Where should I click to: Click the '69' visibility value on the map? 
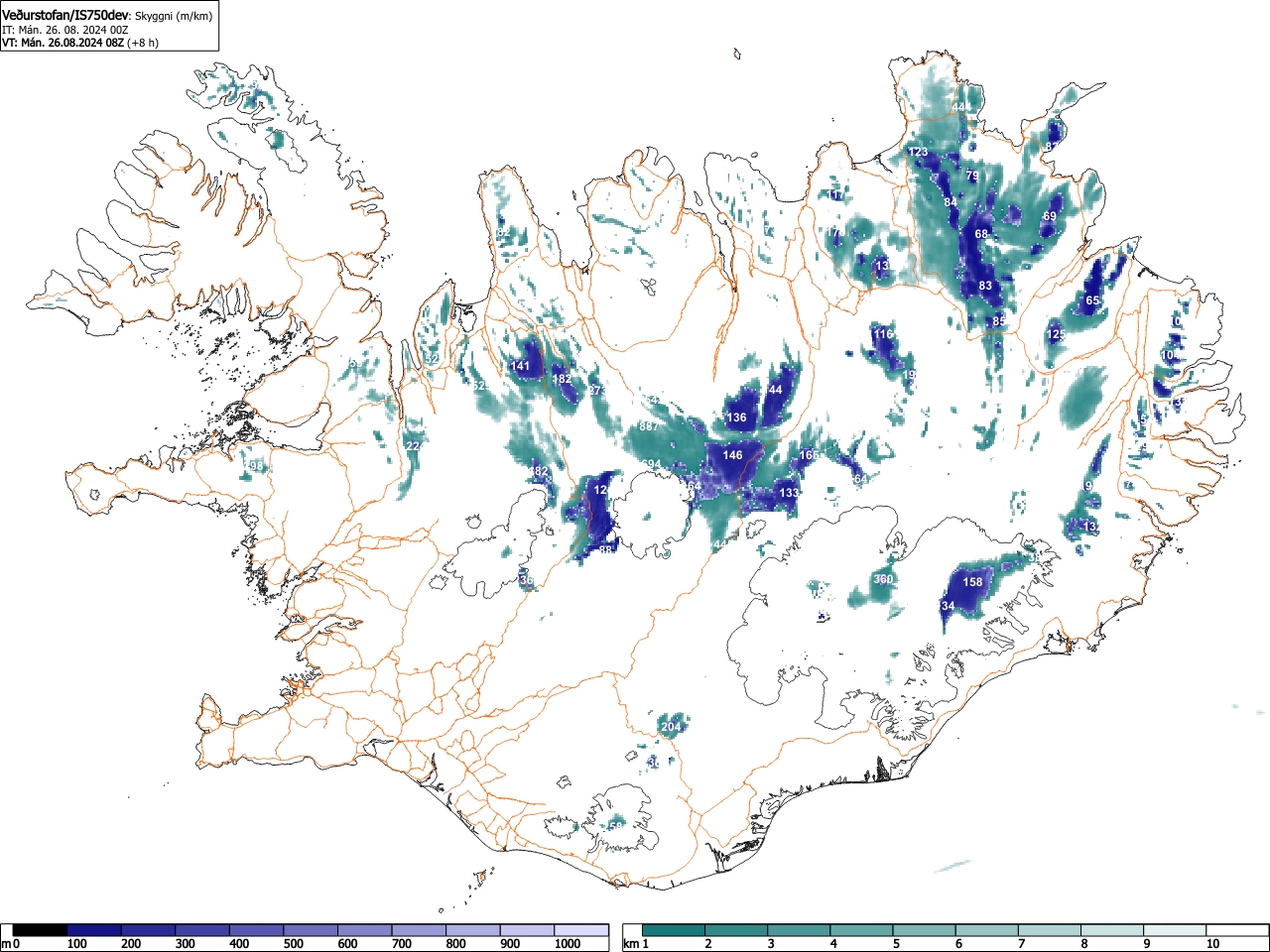coord(1050,215)
